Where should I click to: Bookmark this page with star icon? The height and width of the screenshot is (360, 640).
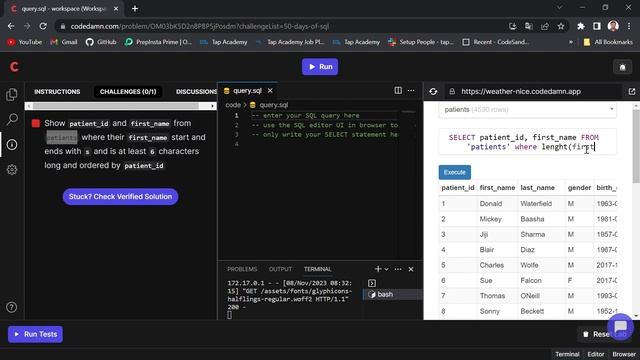pos(561,26)
